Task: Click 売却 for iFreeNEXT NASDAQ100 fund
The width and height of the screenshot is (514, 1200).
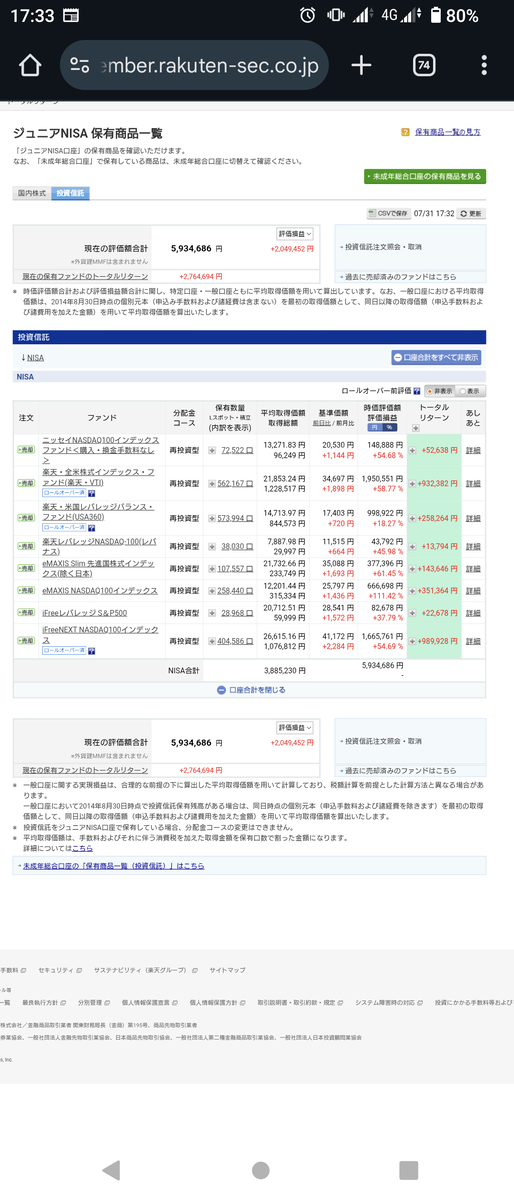Action: 26,641
